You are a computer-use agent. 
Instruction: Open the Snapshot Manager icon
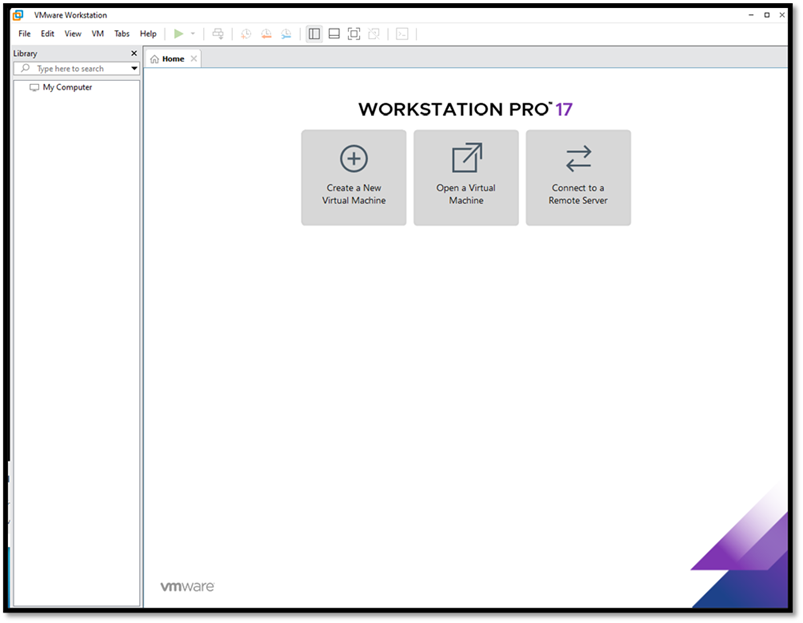(x=286, y=33)
